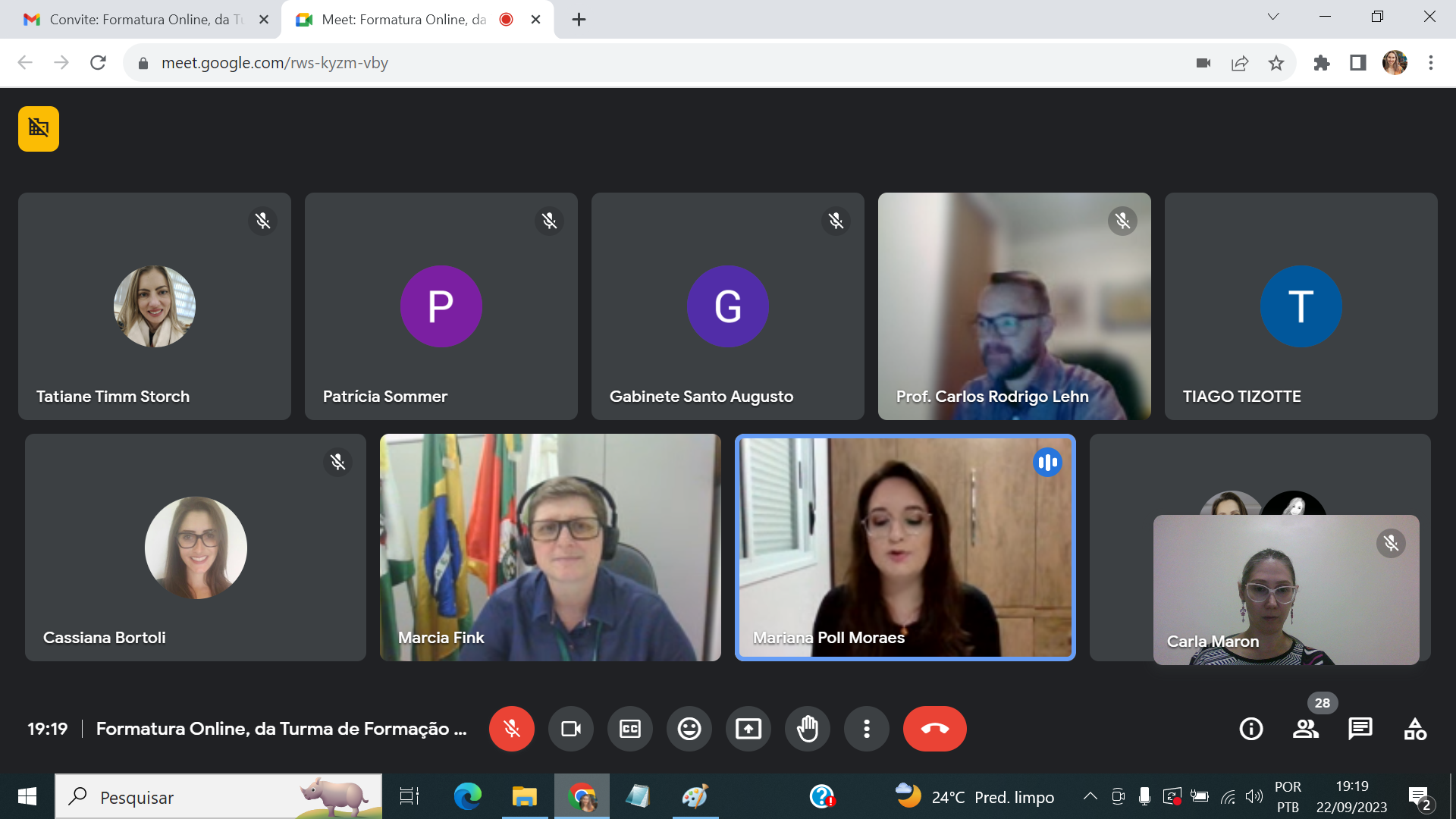Leave the call with the red hang-up button
This screenshot has height=819, width=1456.
(x=934, y=729)
